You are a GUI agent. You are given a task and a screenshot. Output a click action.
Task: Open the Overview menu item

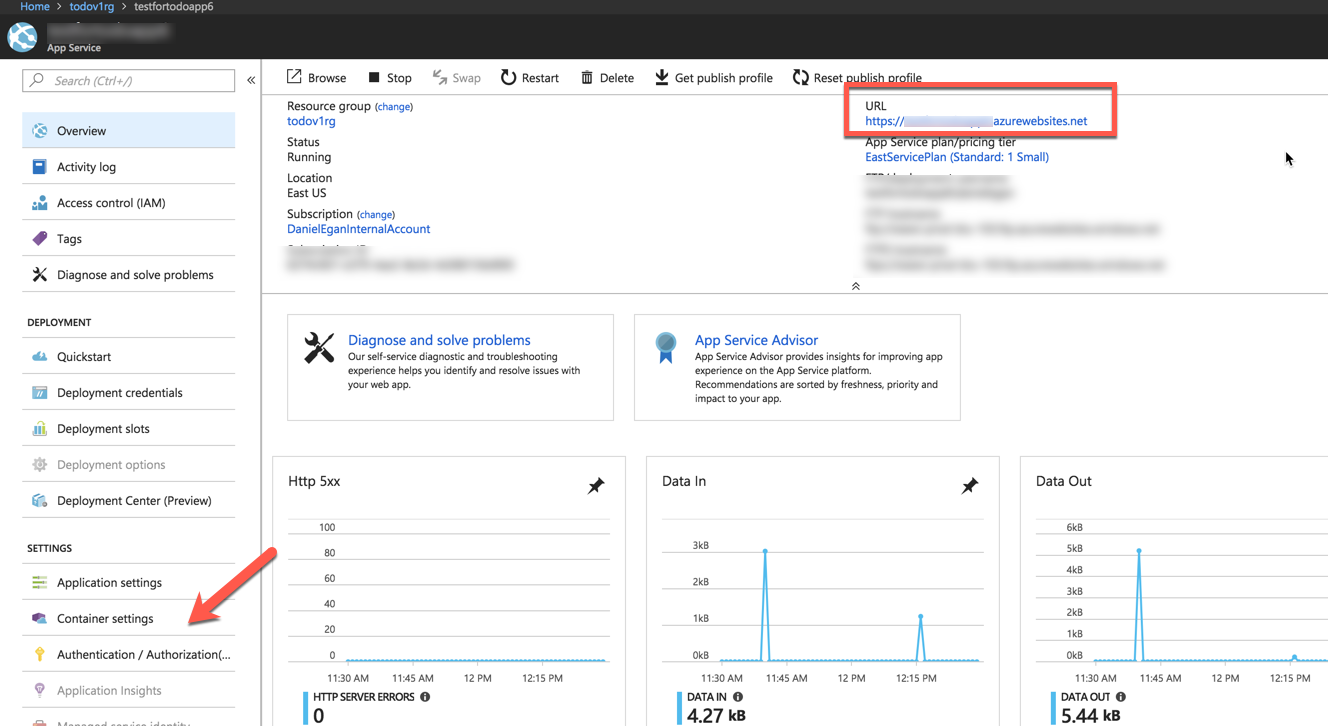129,131
